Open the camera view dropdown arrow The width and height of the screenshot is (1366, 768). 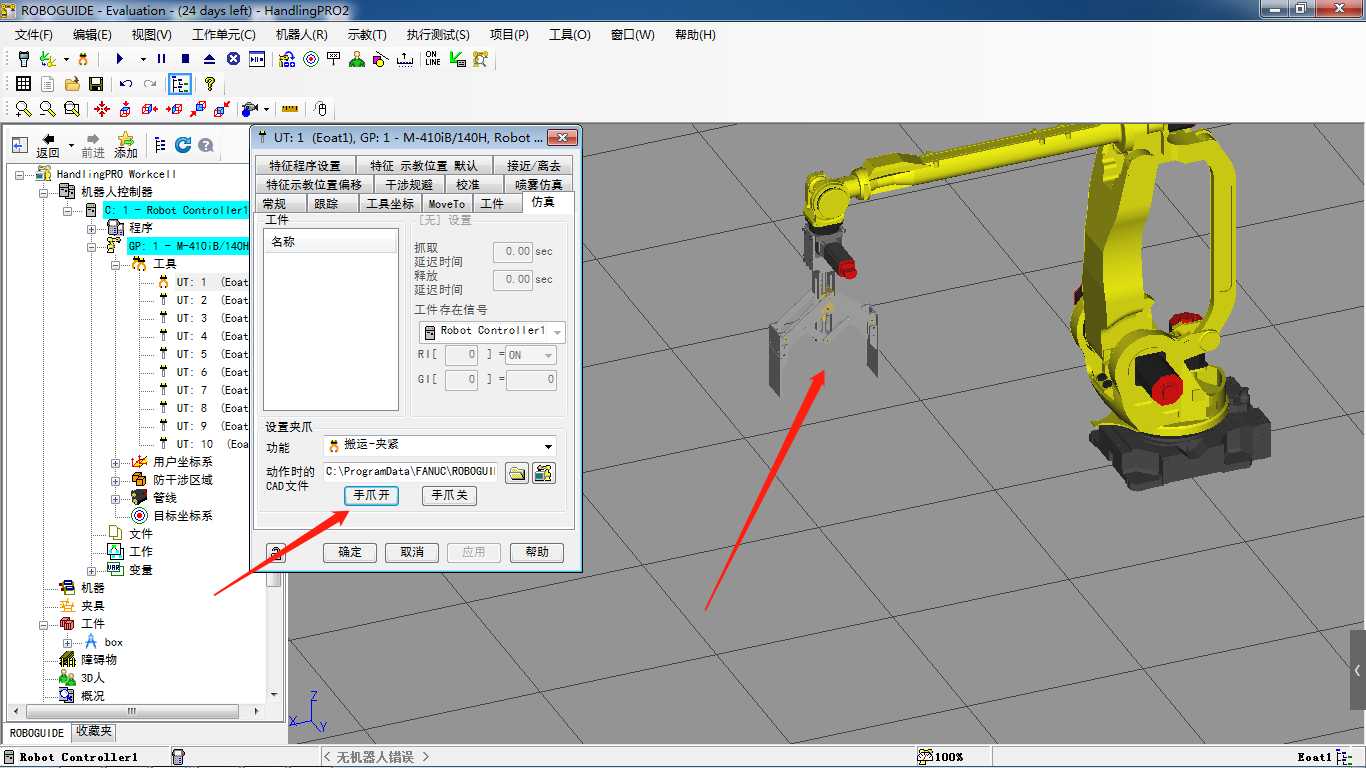[267, 109]
